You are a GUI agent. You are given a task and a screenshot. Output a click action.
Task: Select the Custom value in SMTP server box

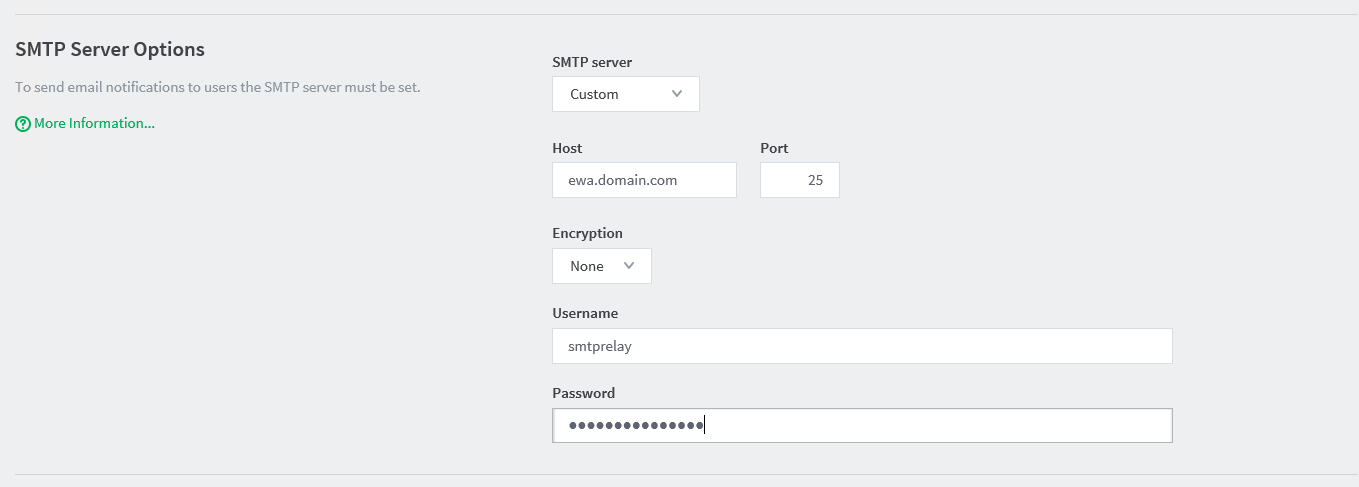point(595,94)
